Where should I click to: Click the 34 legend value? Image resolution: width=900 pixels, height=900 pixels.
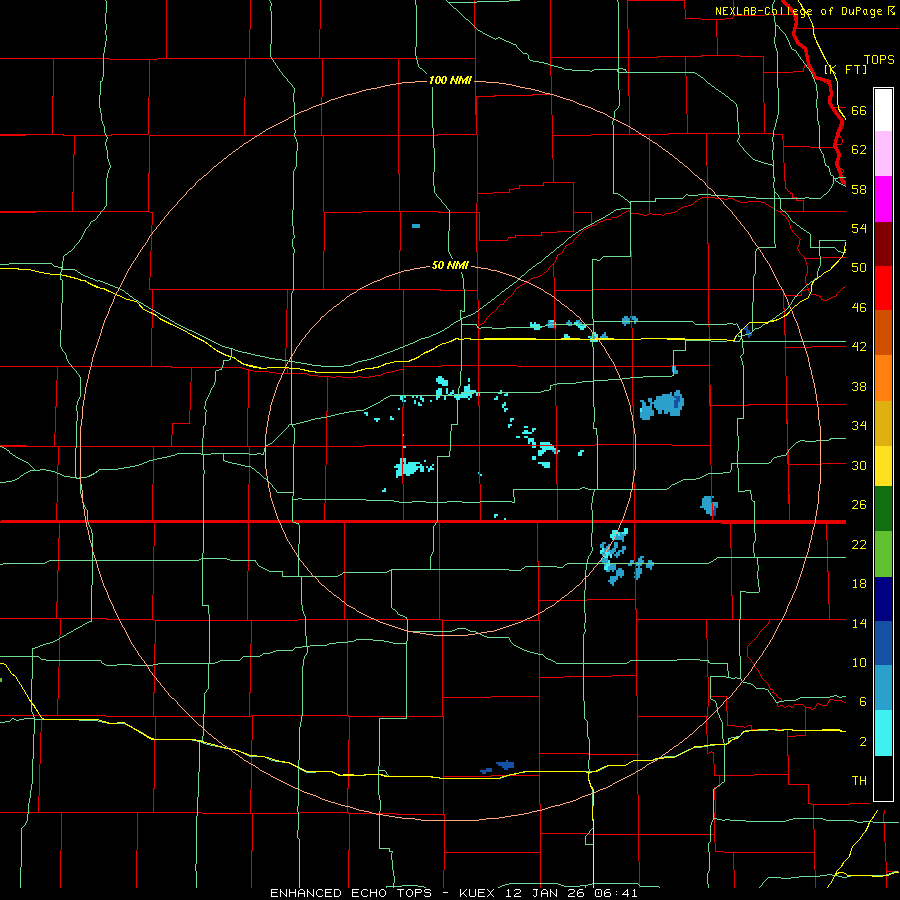click(859, 426)
